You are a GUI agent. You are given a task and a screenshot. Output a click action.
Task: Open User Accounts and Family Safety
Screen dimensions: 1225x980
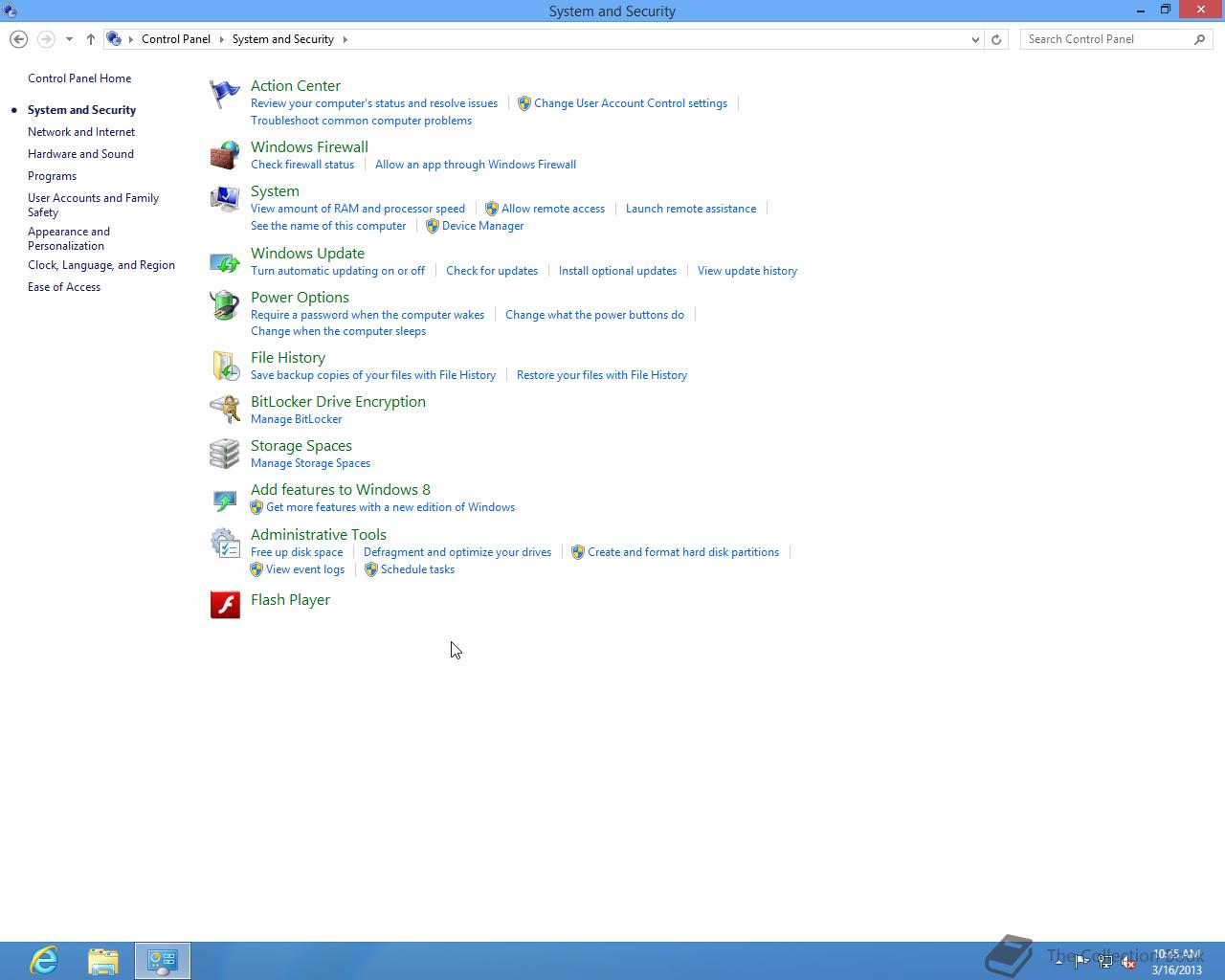pyautogui.click(x=93, y=205)
